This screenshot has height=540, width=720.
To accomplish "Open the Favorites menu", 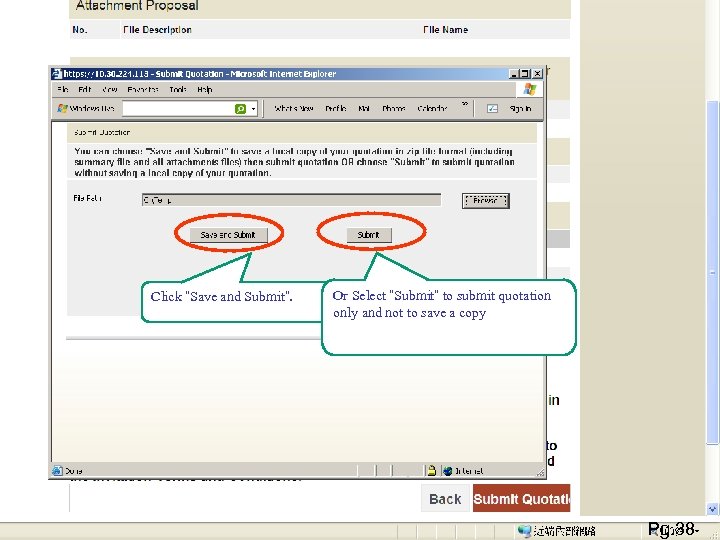I will [x=143, y=90].
